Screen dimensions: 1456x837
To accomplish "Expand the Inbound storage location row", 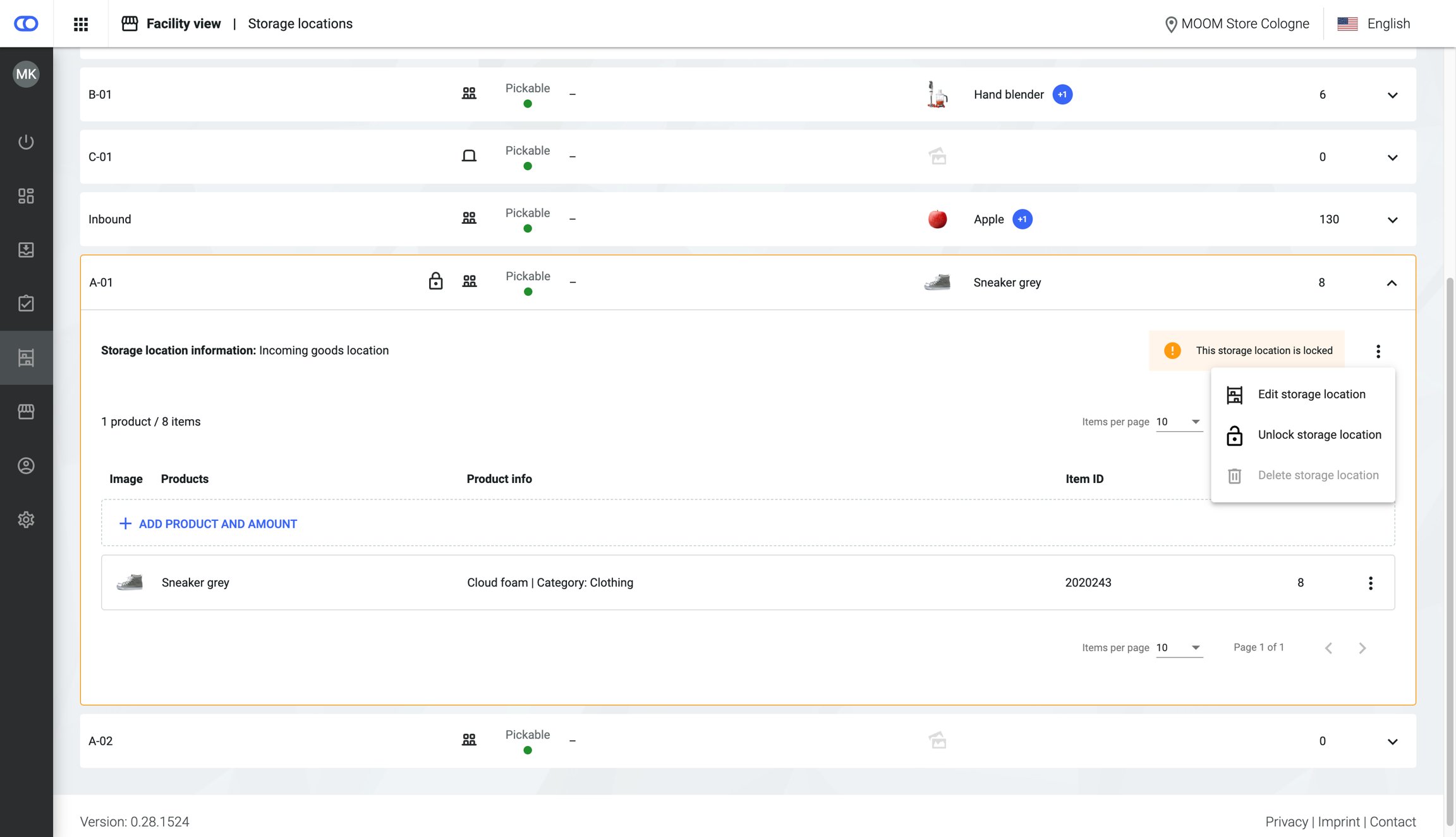I will 1392,220.
